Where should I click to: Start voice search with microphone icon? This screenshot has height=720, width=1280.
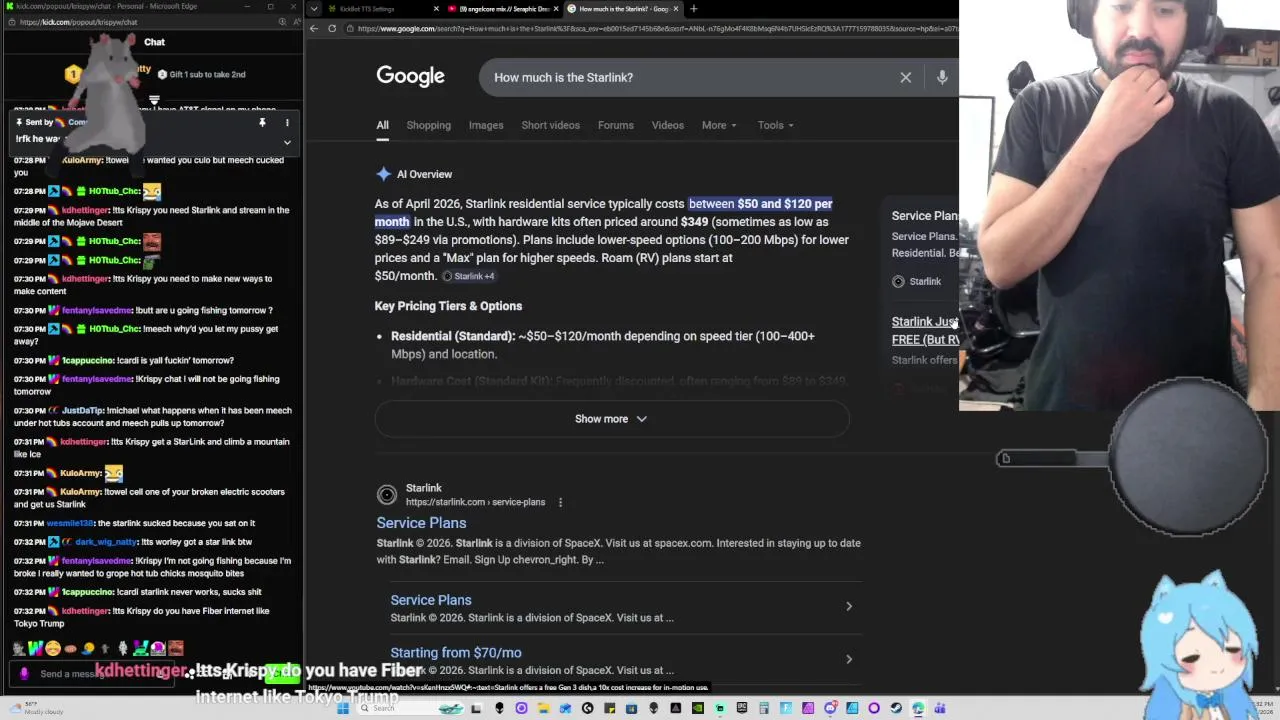(x=942, y=77)
